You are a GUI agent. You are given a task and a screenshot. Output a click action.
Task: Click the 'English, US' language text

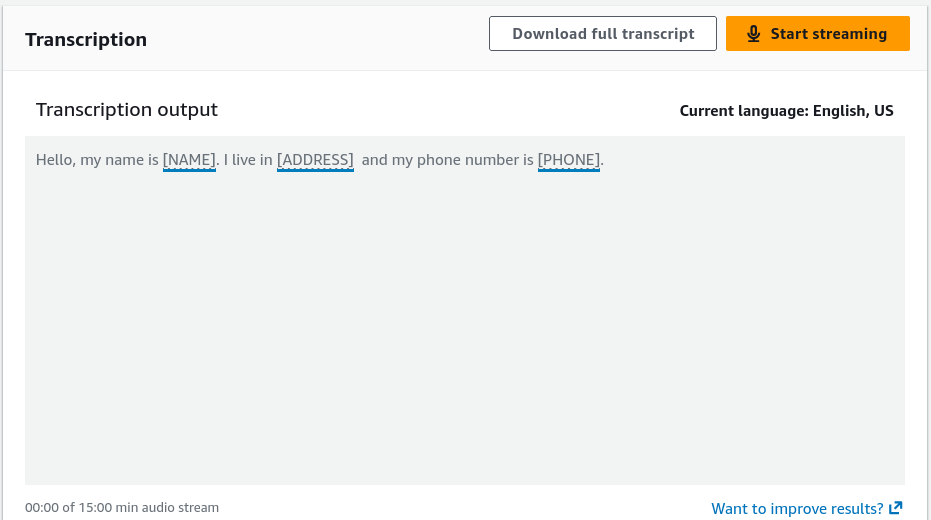(x=853, y=111)
